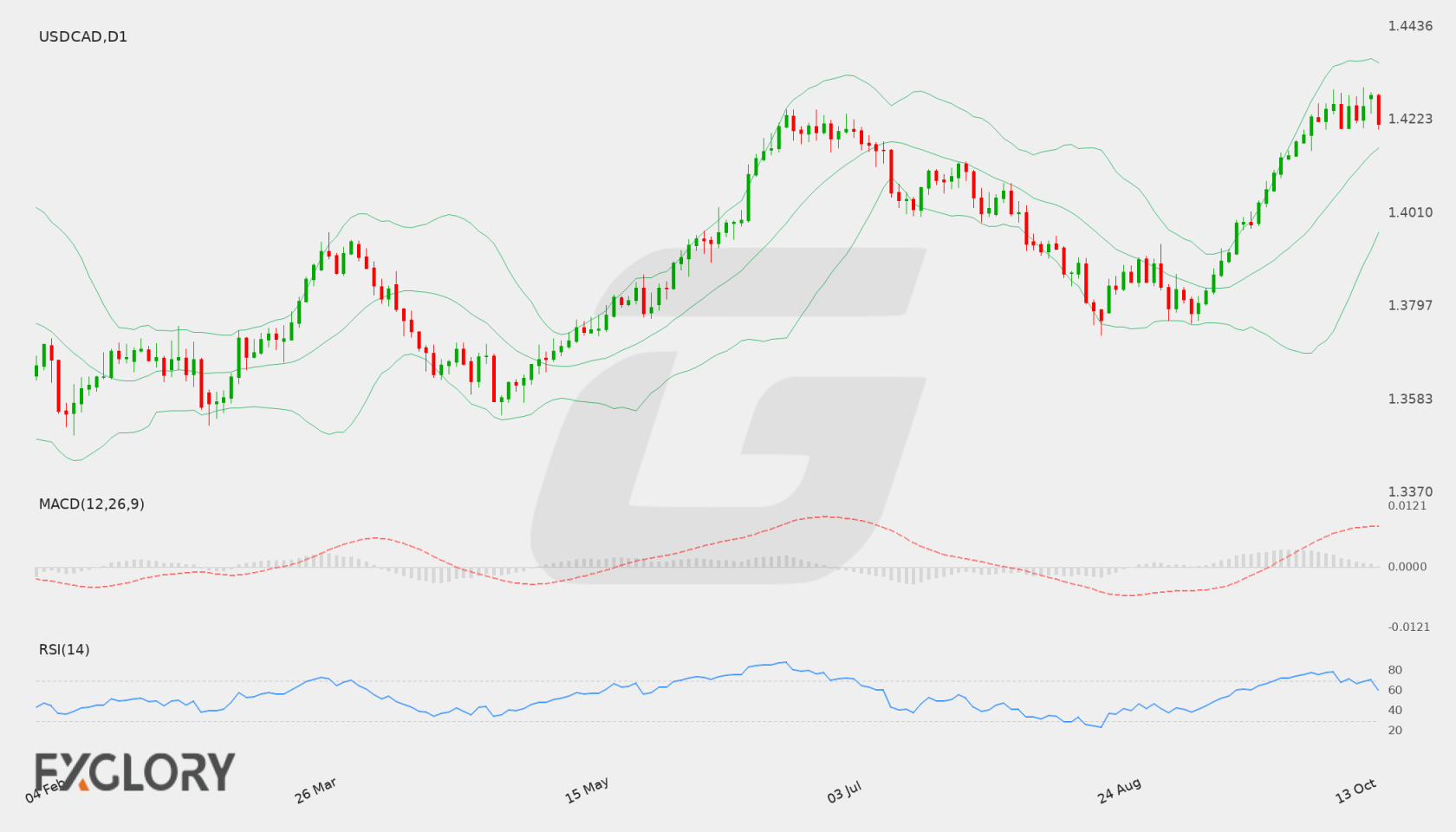Pick the 1.4010 price axis label
Viewport: 1456px width, 832px height.
[1410, 212]
